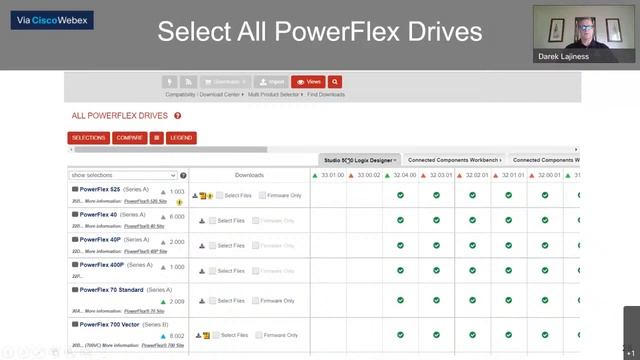The width and height of the screenshot is (640, 360).
Task: Select Studio 5000 Logix Designer tab
Action: point(360,160)
